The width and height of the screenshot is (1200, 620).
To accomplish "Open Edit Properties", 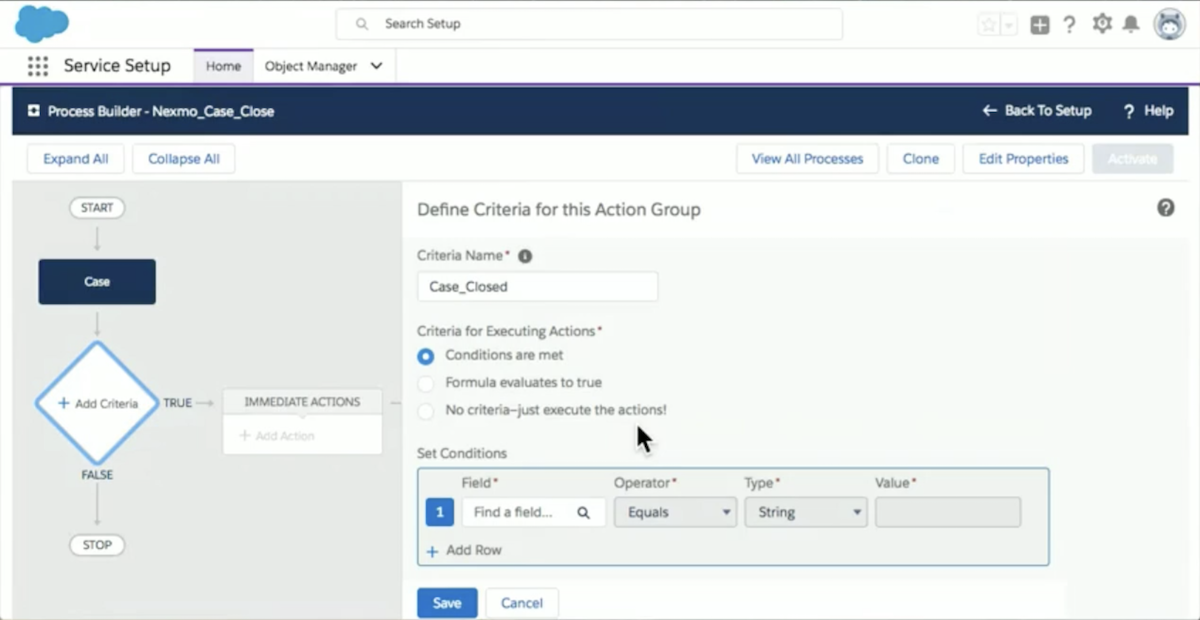I will 1023,159.
